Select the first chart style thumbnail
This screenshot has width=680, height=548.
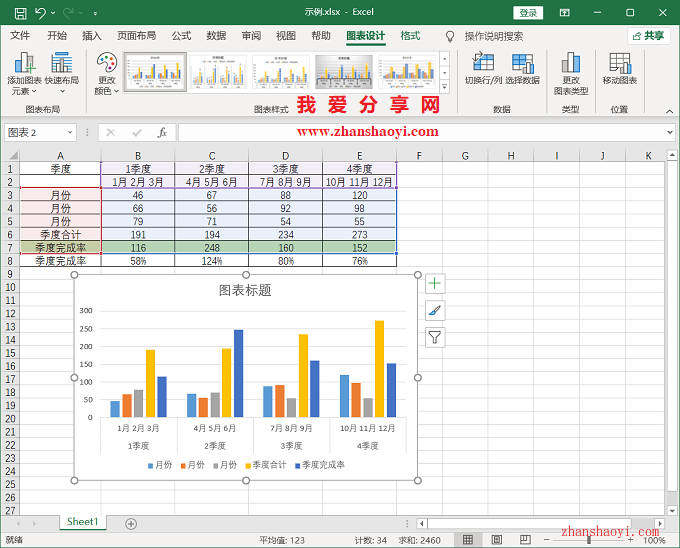click(x=155, y=72)
